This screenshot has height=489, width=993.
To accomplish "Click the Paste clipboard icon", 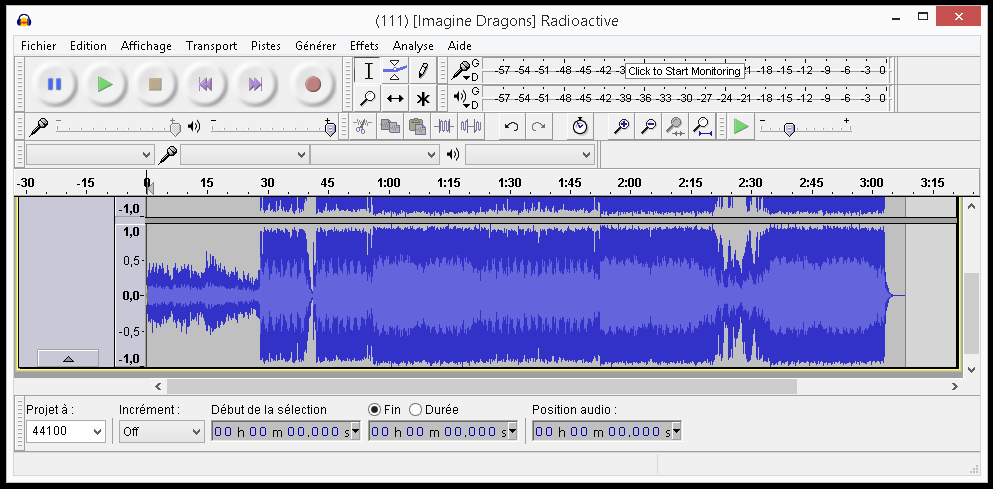I will click(x=417, y=127).
